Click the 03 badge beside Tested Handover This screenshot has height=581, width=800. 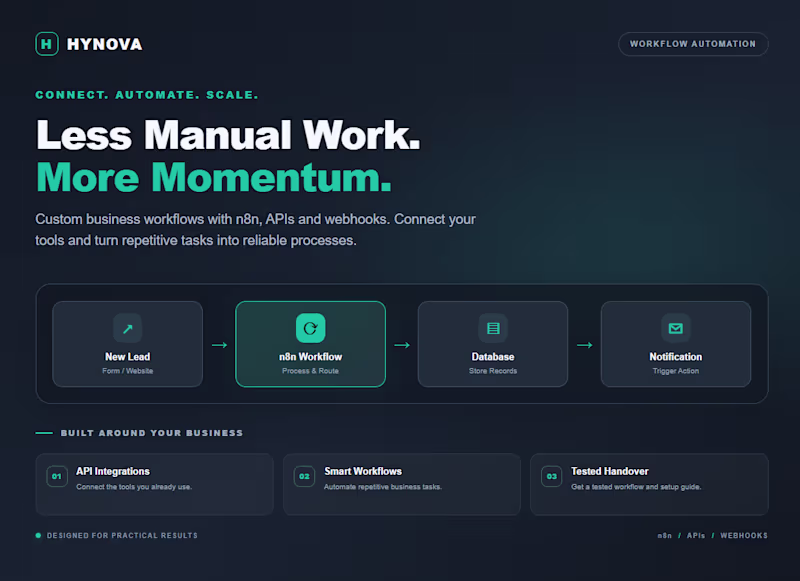click(552, 476)
